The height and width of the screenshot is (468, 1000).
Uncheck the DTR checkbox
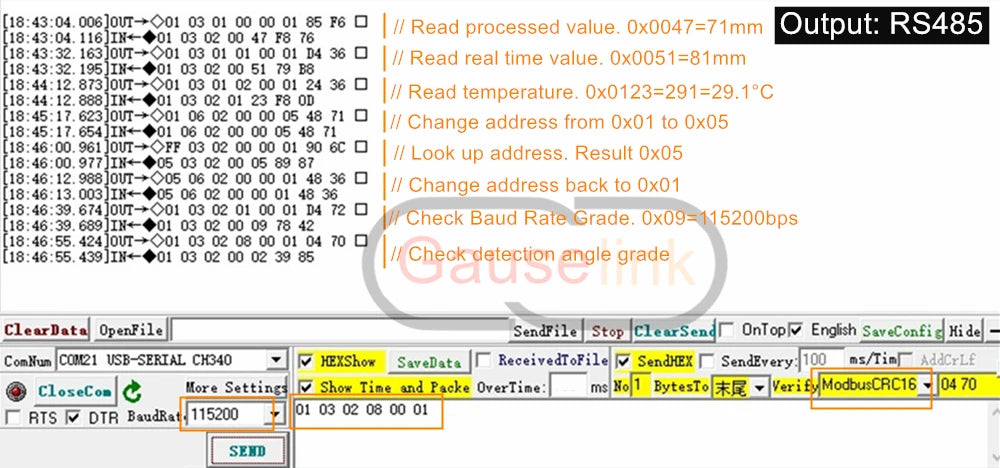[74, 418]
